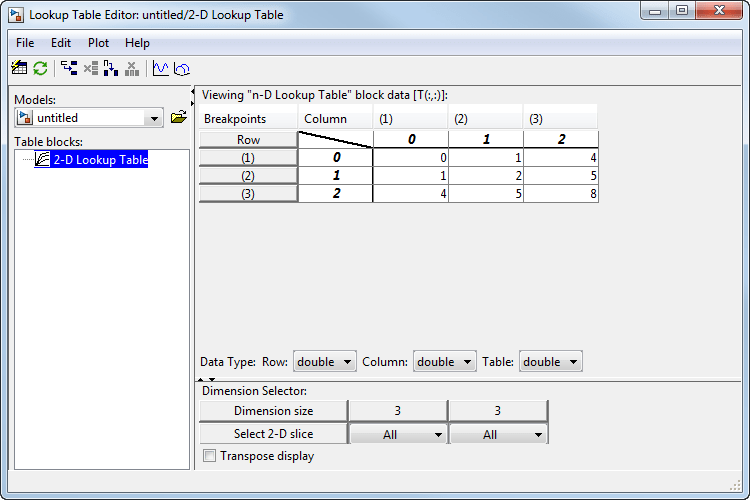Open the Help menu
Viewport: 750px width, 500px height.
click(137, 43)
